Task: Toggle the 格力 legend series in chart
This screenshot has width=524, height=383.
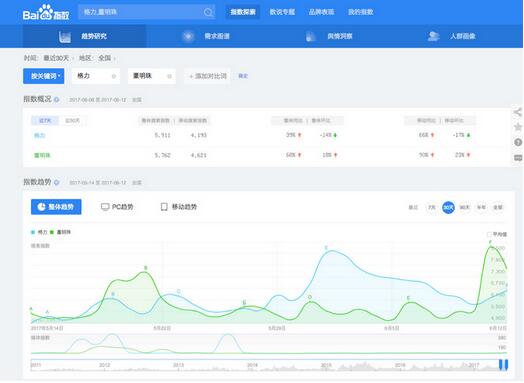Action: pos(39,232)
